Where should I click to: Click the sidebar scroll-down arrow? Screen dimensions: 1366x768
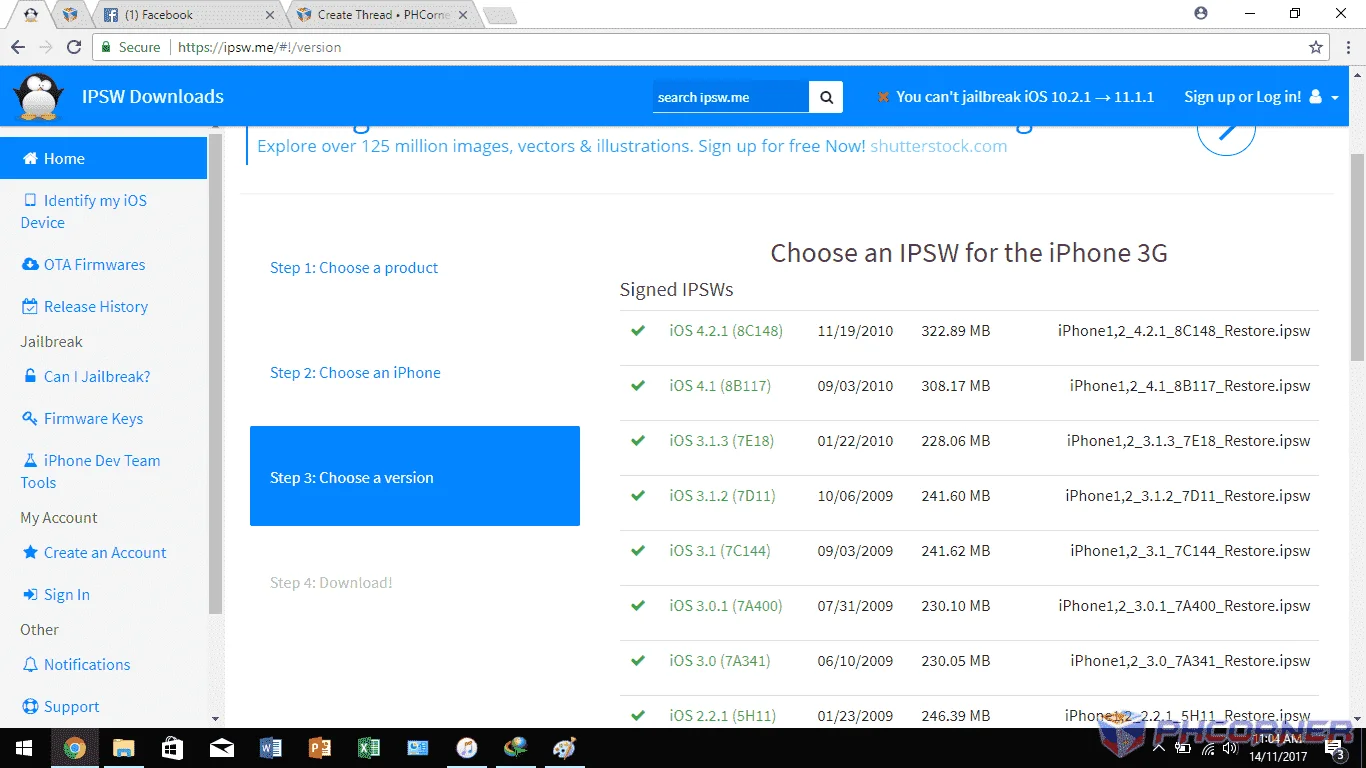(215, 719)
